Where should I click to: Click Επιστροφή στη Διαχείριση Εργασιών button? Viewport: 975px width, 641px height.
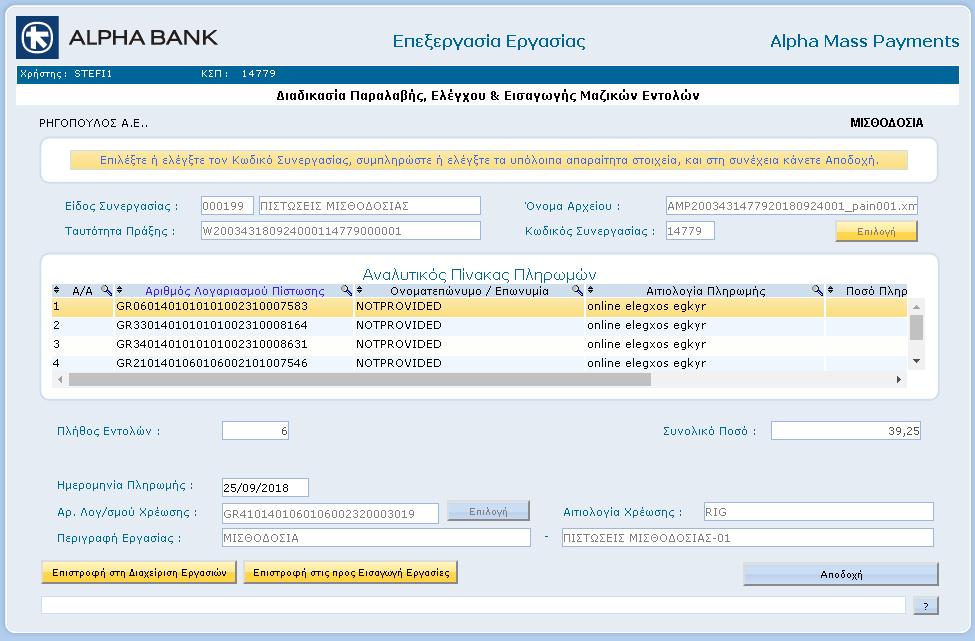click(139, 573)
